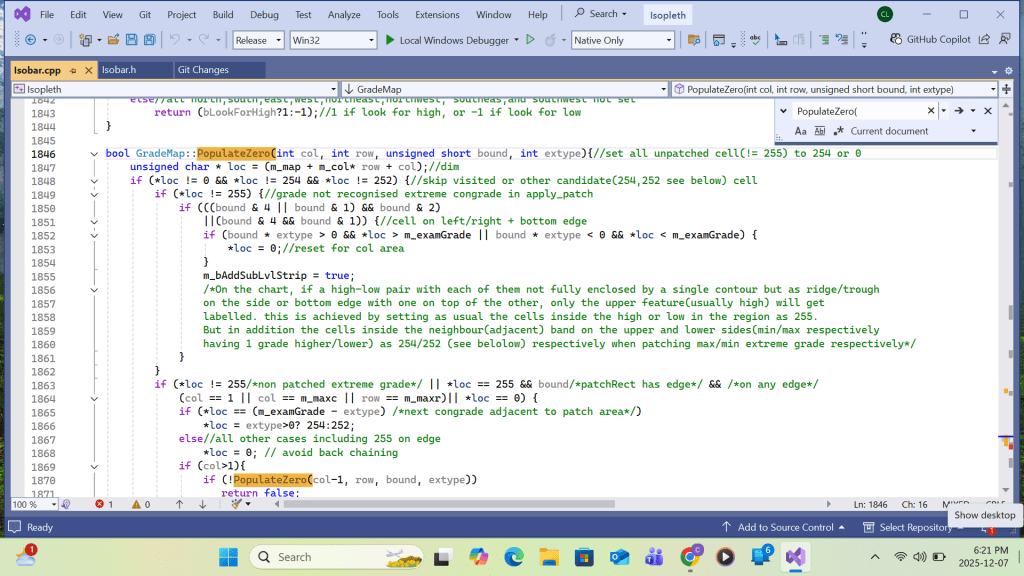The image size is (1024, 576).
Task: Expand the Current document scope dropdown
Action: pyautogui.click(x=972, y=132)
